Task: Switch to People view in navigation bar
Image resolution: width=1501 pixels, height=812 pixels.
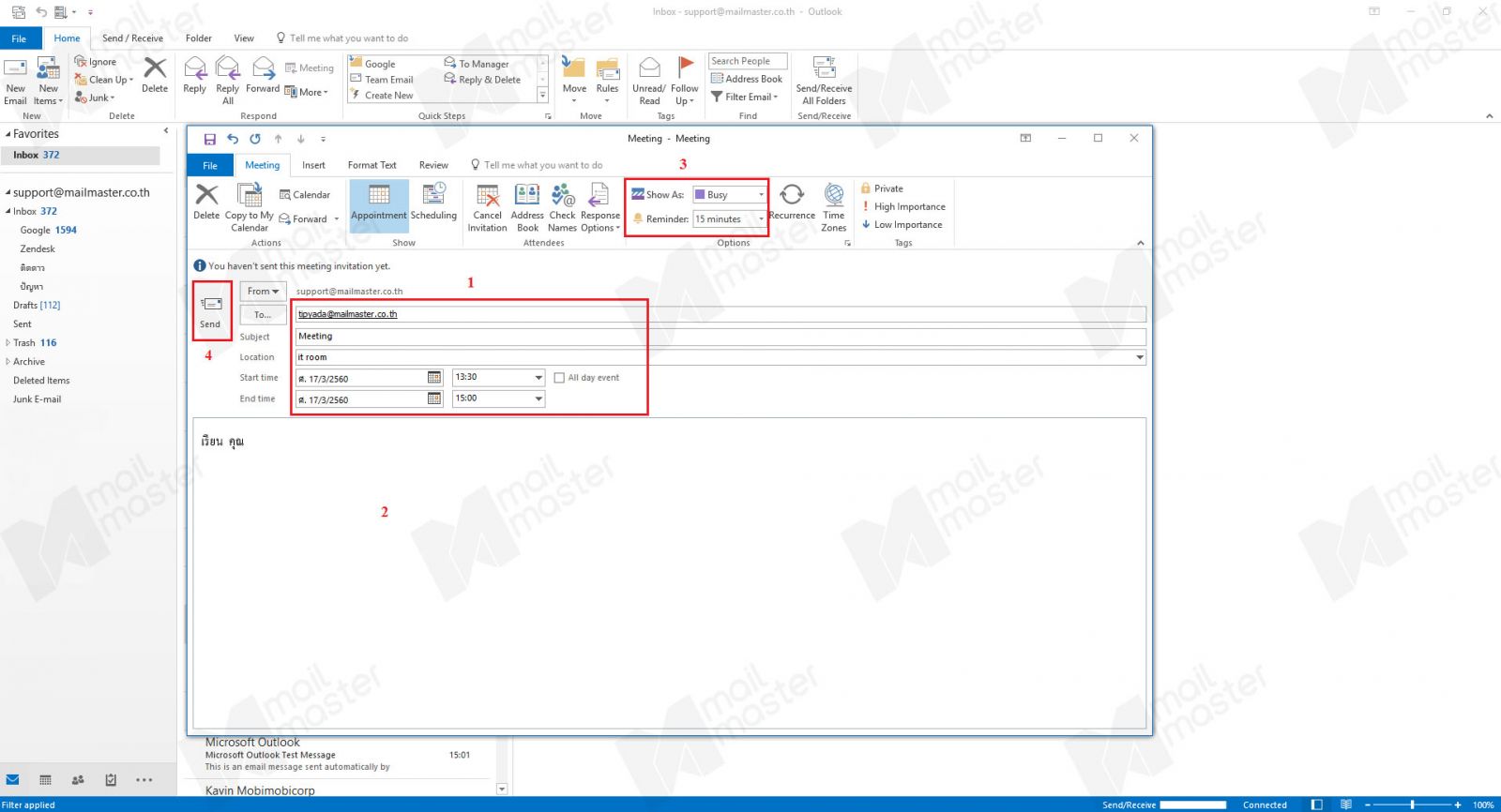Action: pos(78,780)
